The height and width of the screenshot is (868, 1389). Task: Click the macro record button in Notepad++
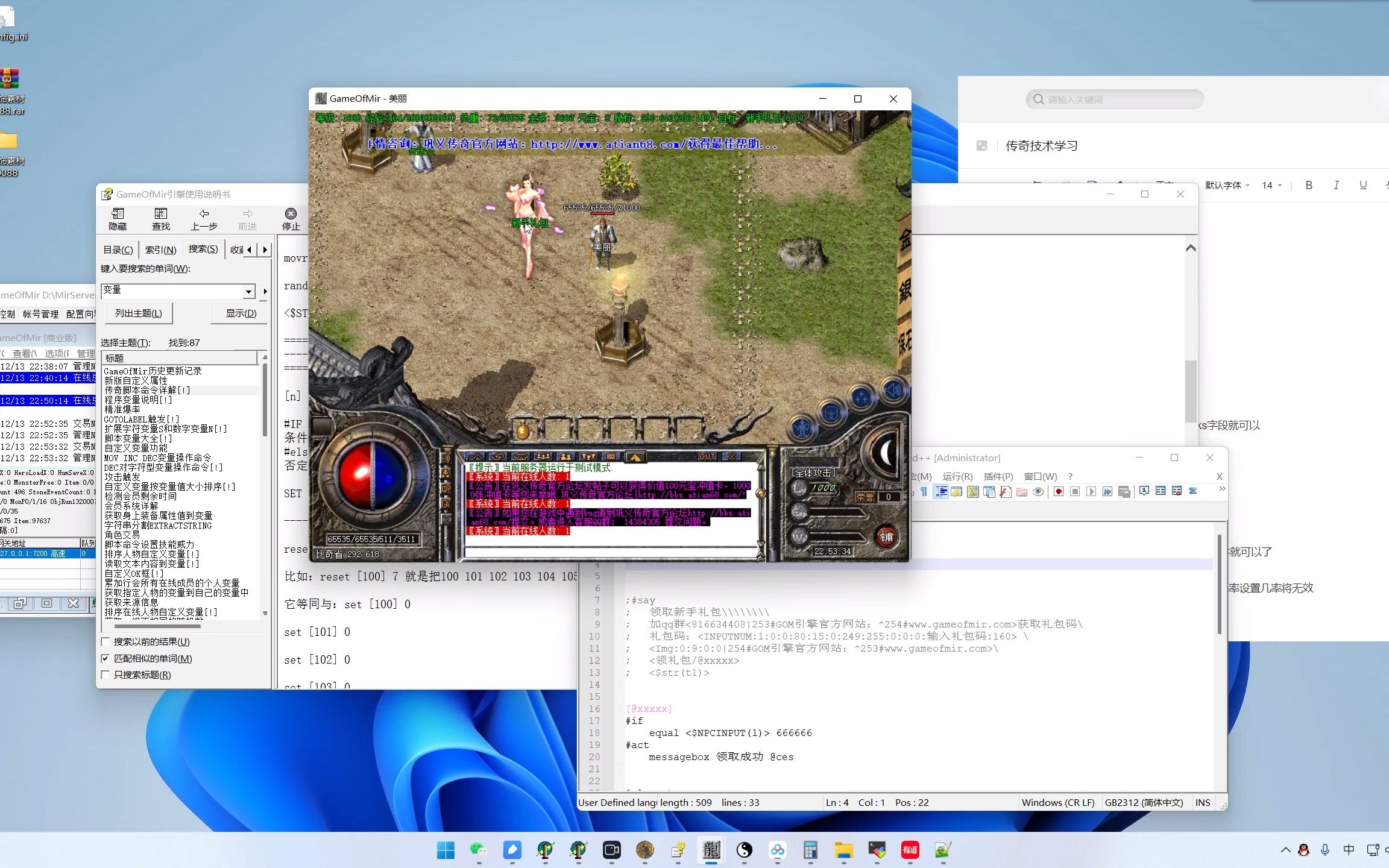tap(1059, 492)
